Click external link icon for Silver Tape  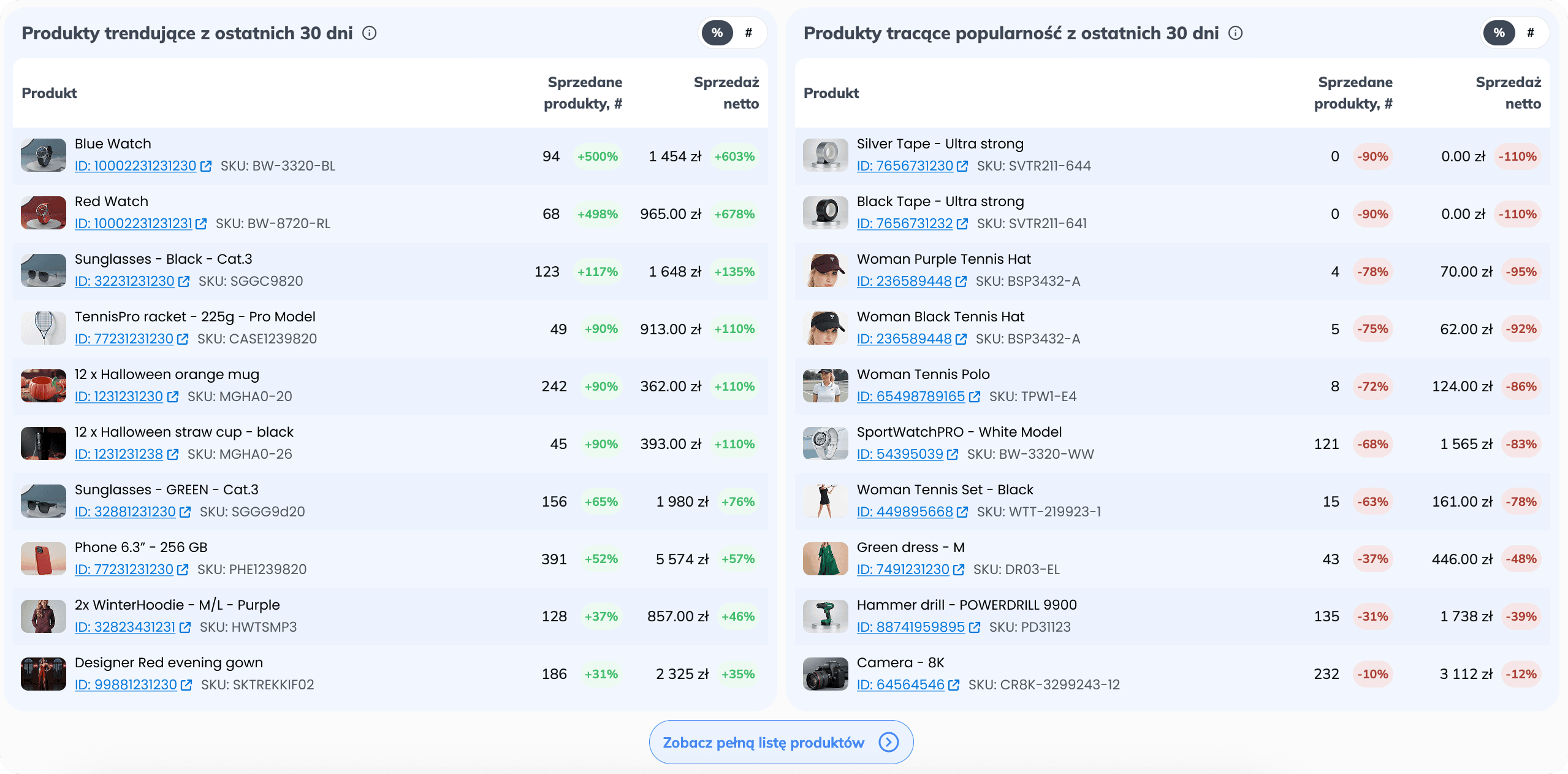pyautogui.click(x=962, y=166)
